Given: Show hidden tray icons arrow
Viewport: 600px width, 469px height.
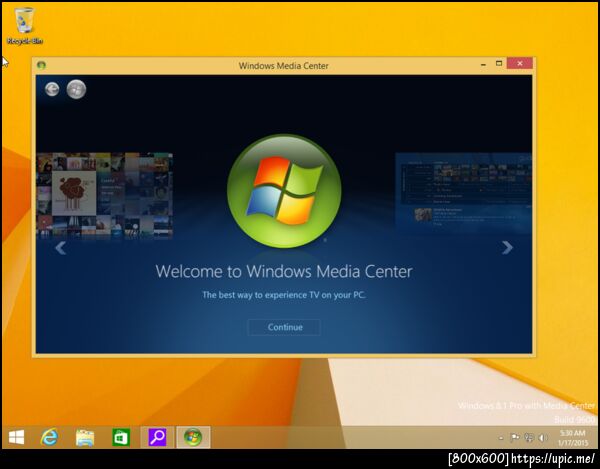Looking at the screenshot, I should coord(501,438).
